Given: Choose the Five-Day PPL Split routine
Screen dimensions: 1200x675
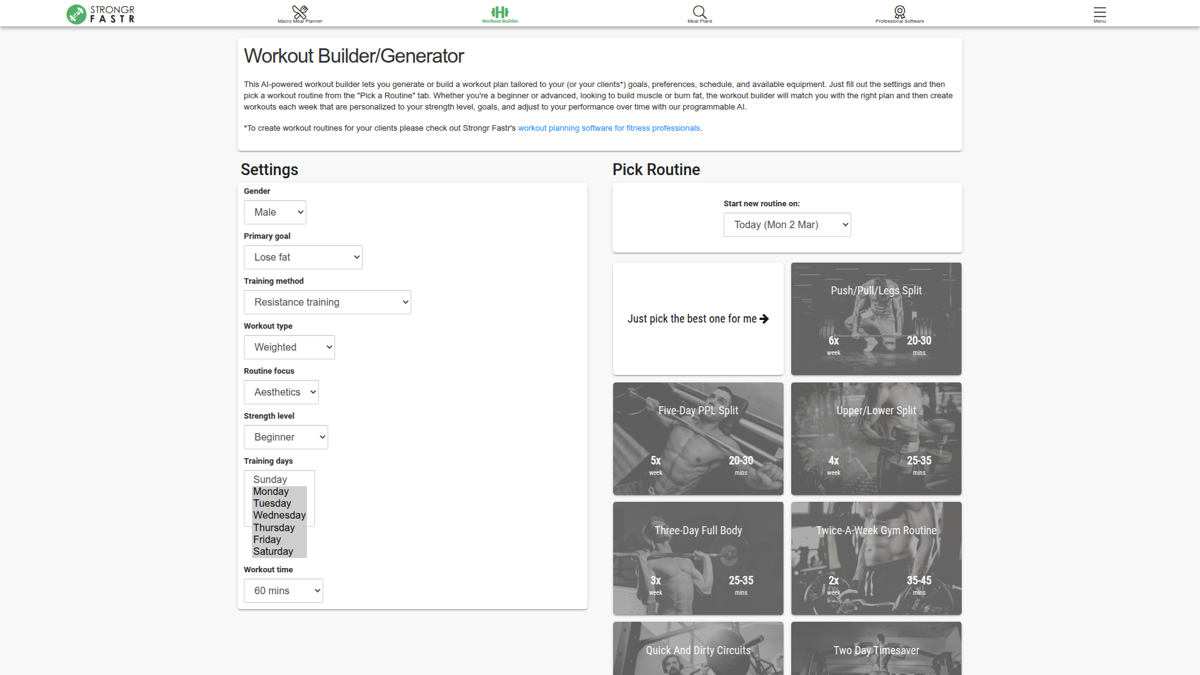Looking at the screenshot, I should click(697, 438).
